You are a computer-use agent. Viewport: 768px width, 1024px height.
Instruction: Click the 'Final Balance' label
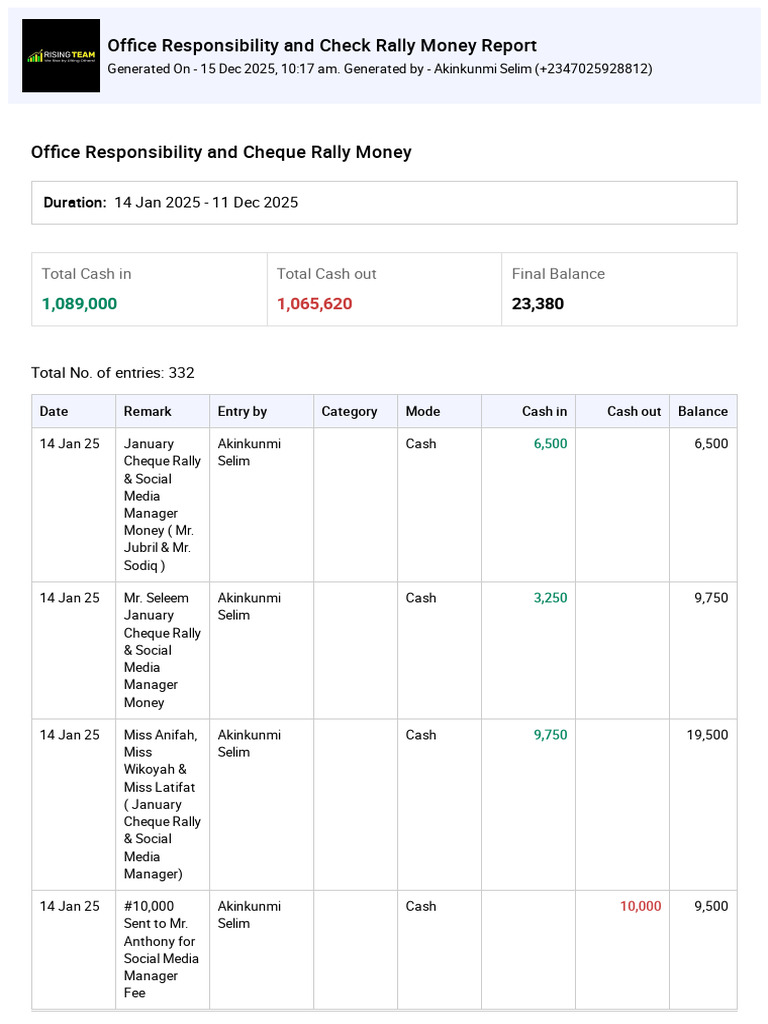tap(558, 274)
